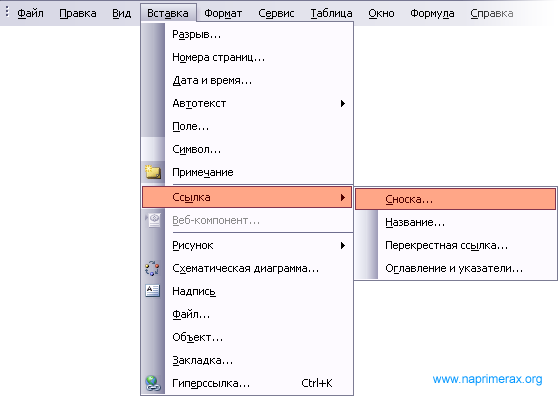Image resolution: width=558 pixels, height=396 pixels.
Task: Click the disabled Веб-компонент… entry
Action: pyautogui.click(x=247, y=220)
